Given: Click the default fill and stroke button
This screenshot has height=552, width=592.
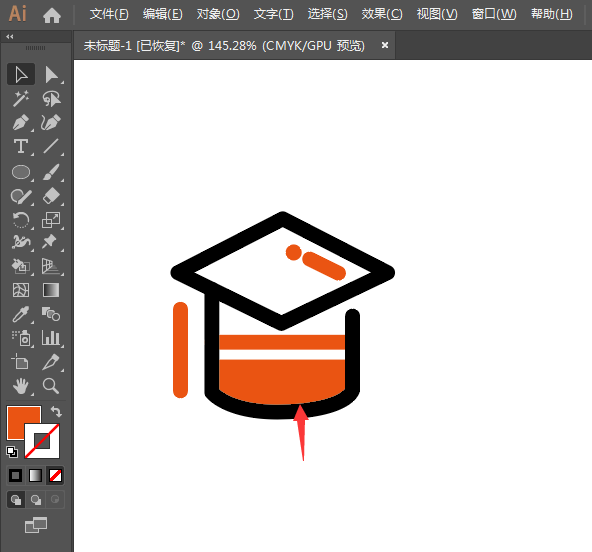Looking at the screenshot, I should pyautogui.click(x=12, y=452).
